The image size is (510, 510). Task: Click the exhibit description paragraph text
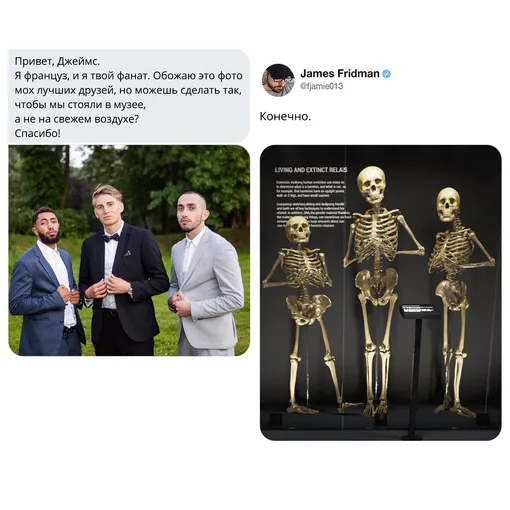[313, 204]
